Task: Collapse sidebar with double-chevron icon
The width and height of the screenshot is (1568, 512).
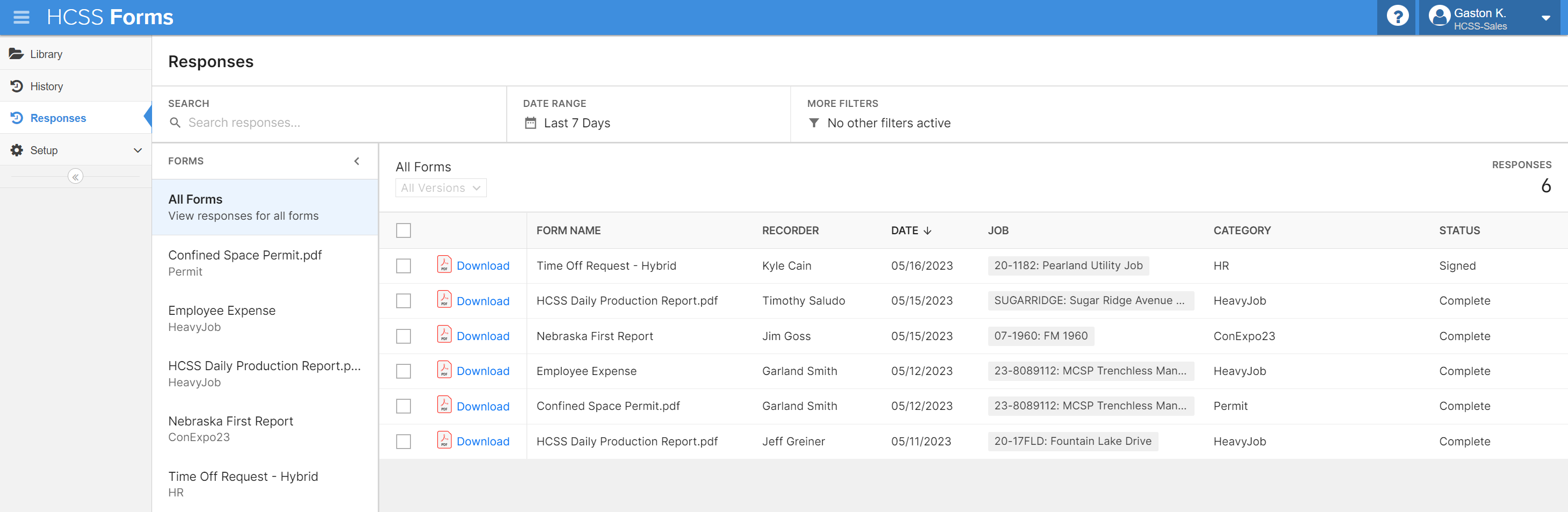Action: 75,177
